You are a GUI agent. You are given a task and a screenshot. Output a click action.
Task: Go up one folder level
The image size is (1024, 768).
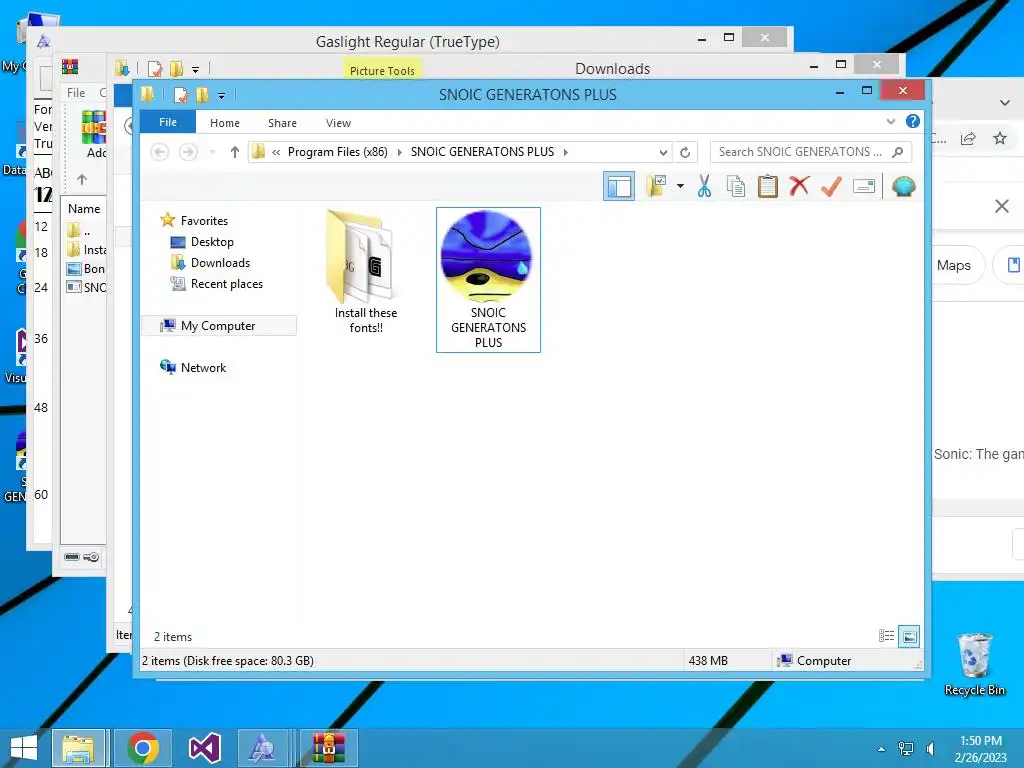pyautogui.click(x=234, y=152)
